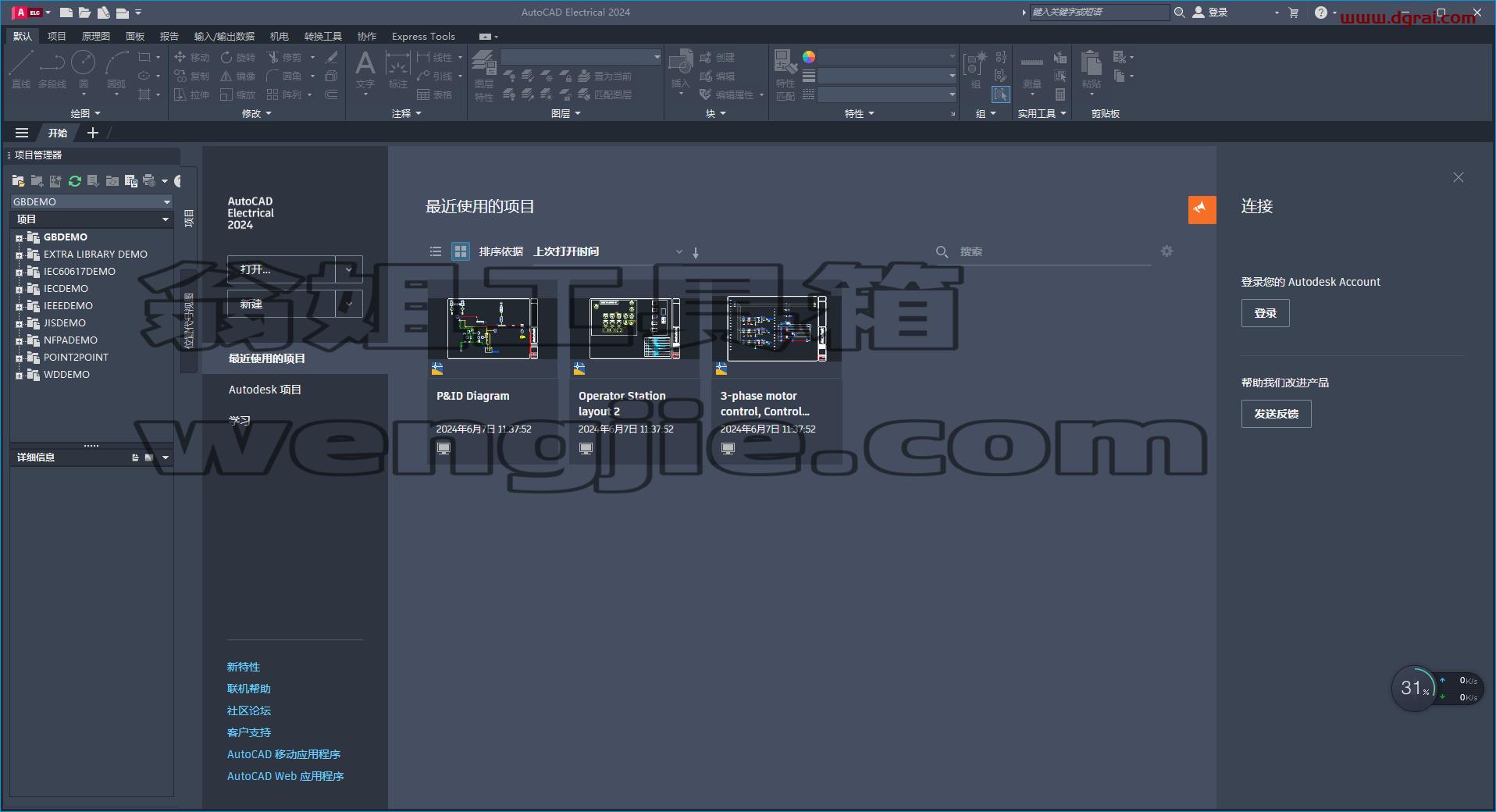Select the 标注 (Dimension) tool
Screen dimensions: 1496x812
pyautogui.click(x=398, y=69)
